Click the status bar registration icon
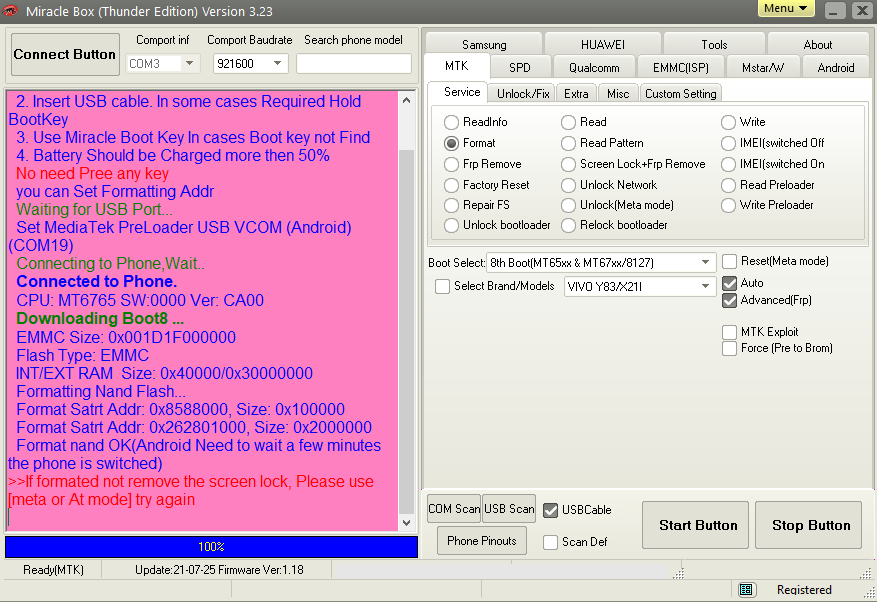The height and width of the screenshot is (602, 877). pyautogui.click(x=746, y=590)
